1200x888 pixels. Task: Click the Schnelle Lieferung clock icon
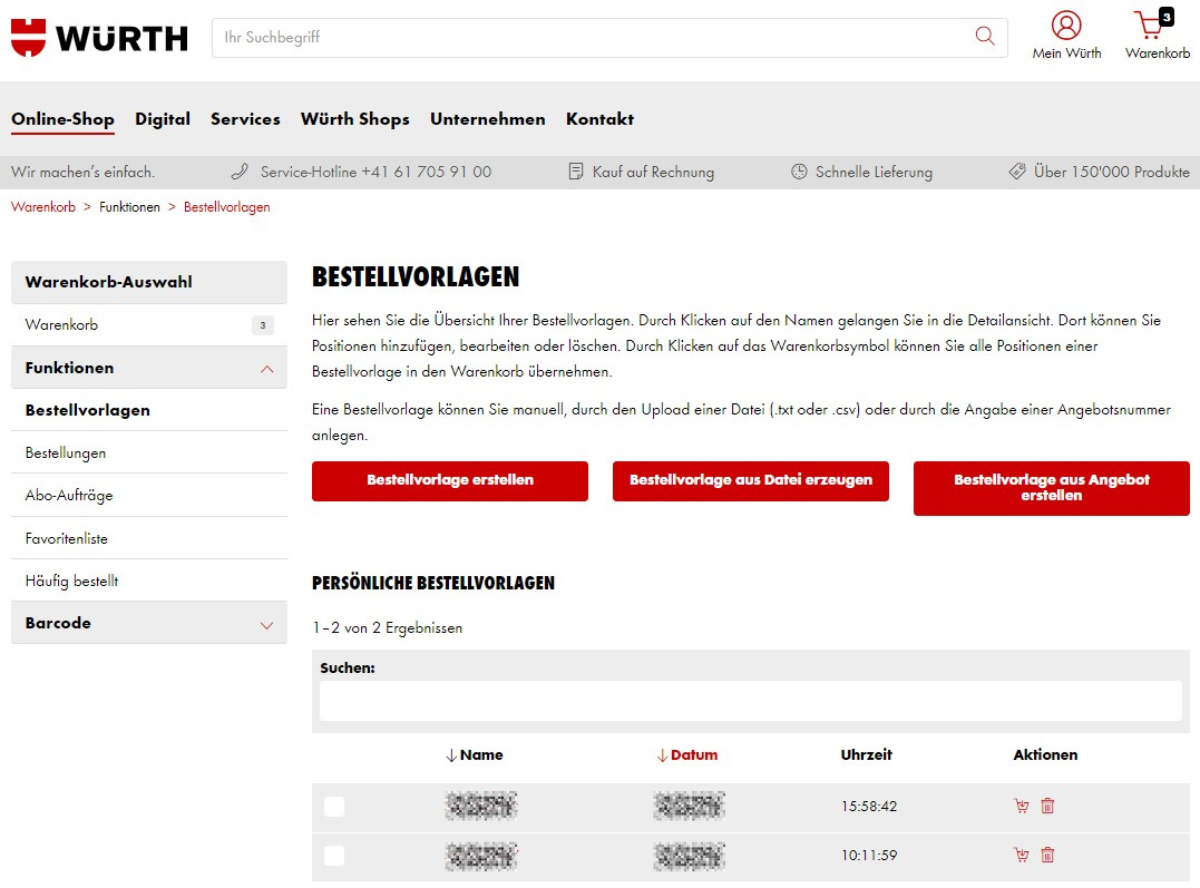(799, 172)
